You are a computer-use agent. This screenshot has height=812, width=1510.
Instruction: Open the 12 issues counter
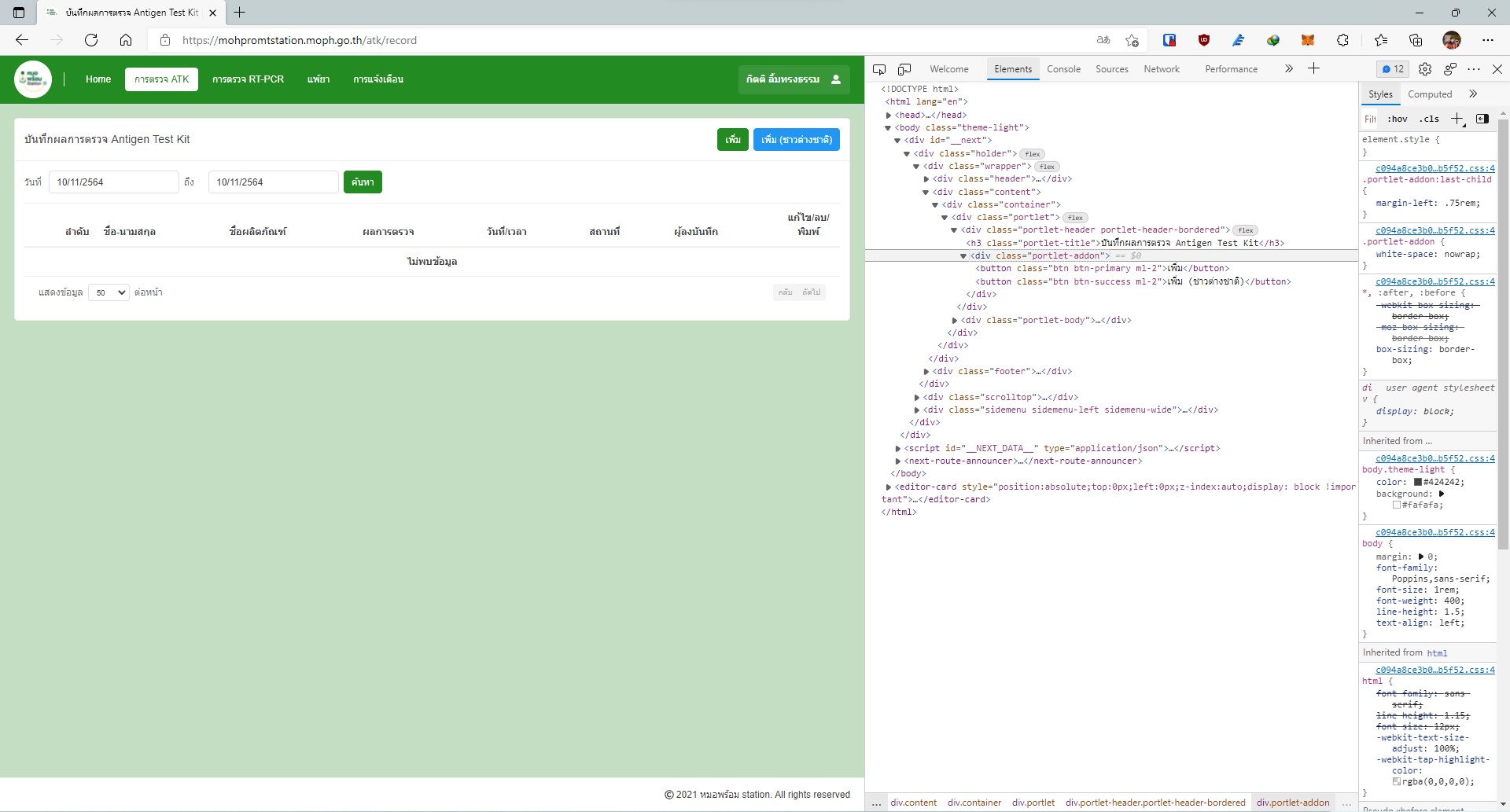1393,69
